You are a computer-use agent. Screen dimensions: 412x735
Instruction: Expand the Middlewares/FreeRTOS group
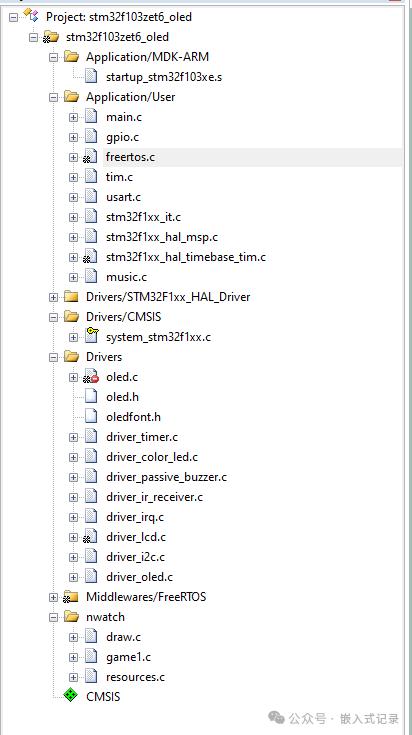click(53, 597)
